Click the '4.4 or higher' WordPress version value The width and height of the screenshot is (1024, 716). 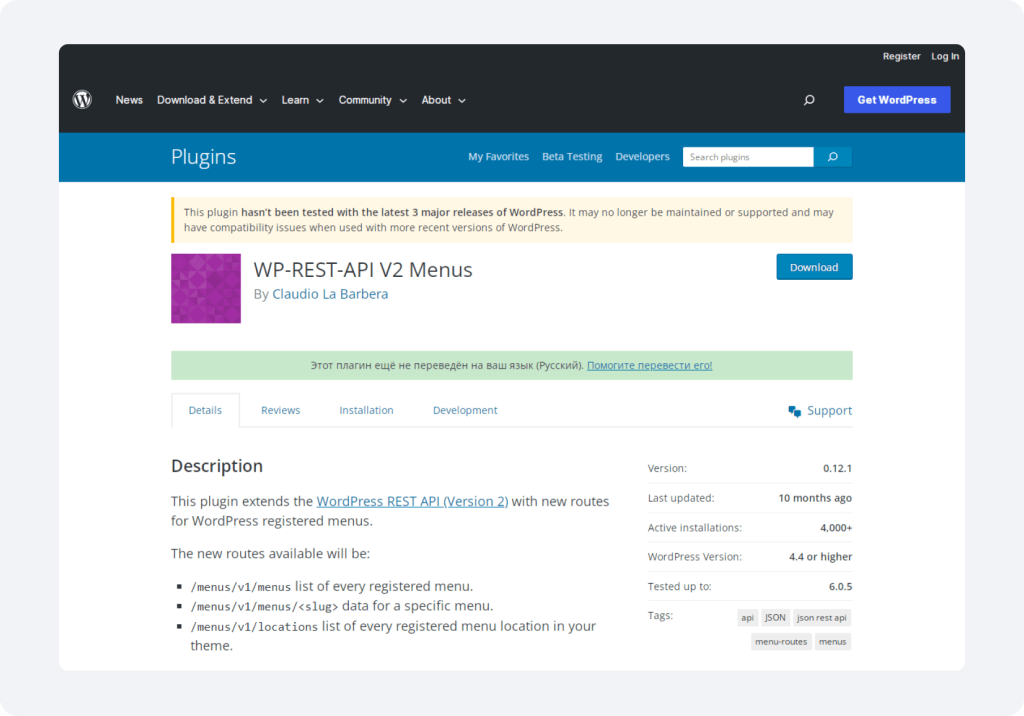[x=820, y=557]
